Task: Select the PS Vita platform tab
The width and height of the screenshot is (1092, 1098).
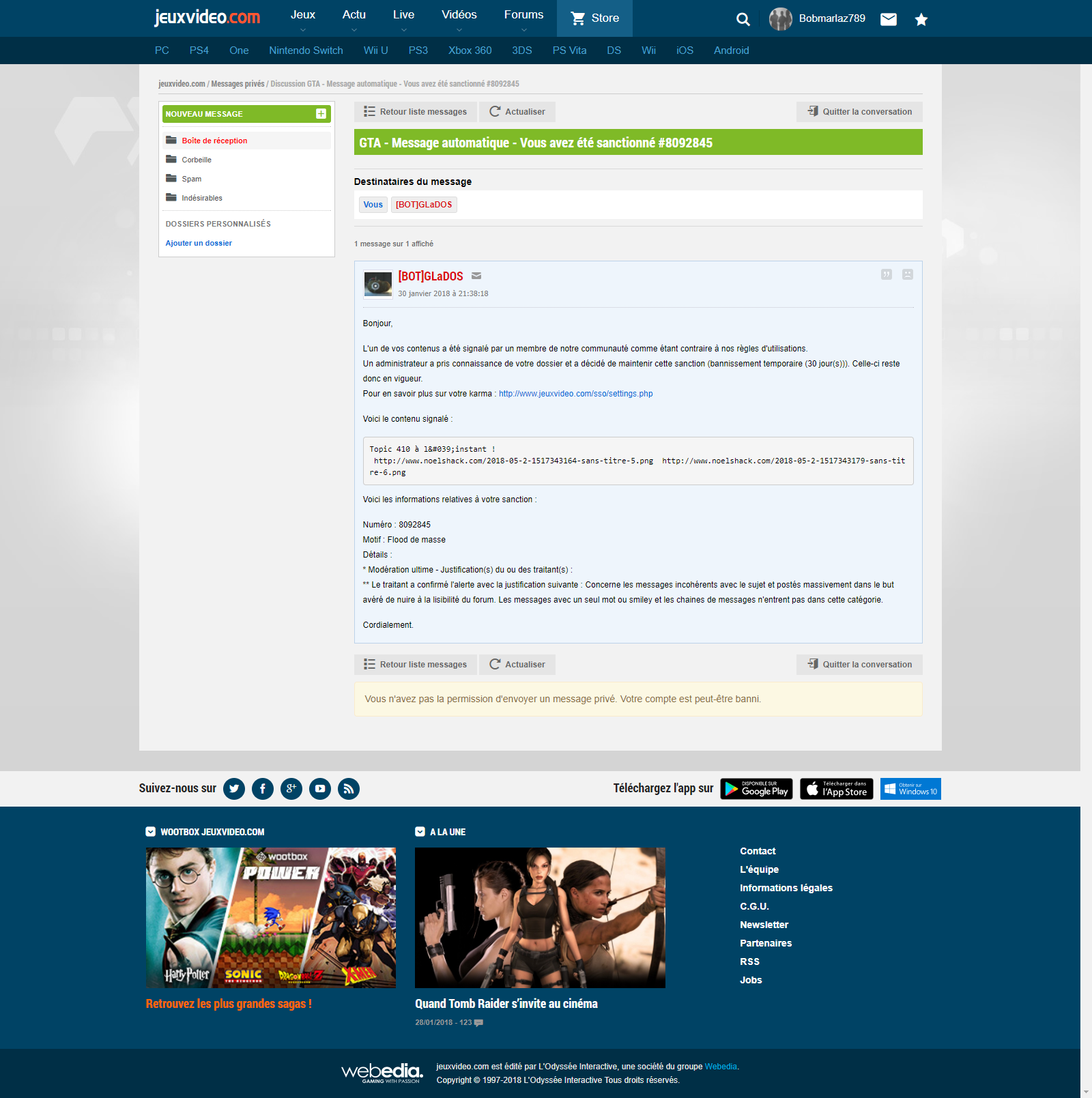Action: 570,50
